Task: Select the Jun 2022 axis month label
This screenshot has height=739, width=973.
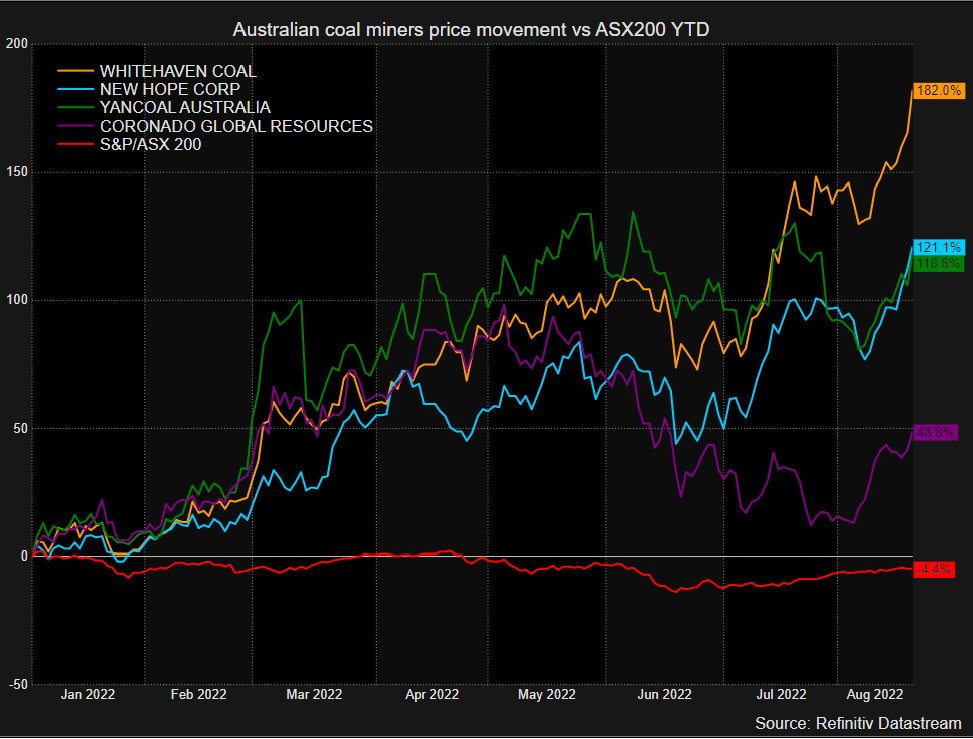Action: click(663, 693)
